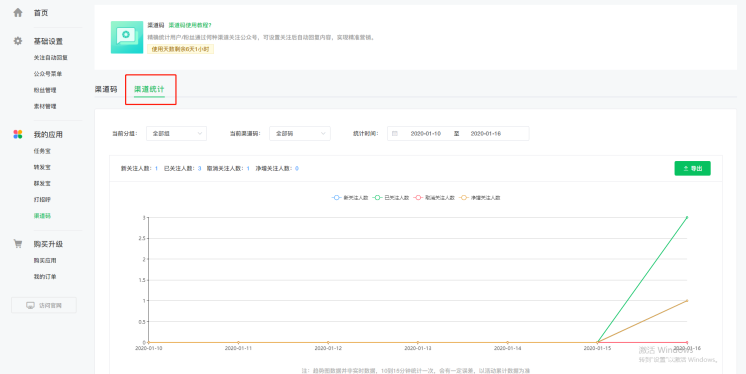The width and height of the screenshot is (746, 374).
Task: Switch to the 渠道统计 tab
Action: (149, 89)
